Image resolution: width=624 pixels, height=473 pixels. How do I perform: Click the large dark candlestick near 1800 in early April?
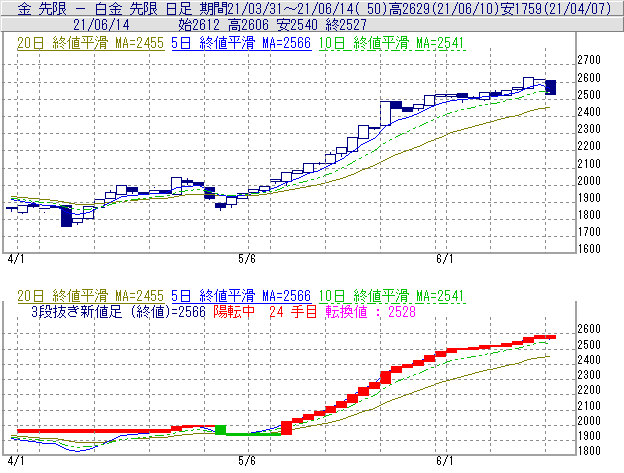tap(66, 216)
